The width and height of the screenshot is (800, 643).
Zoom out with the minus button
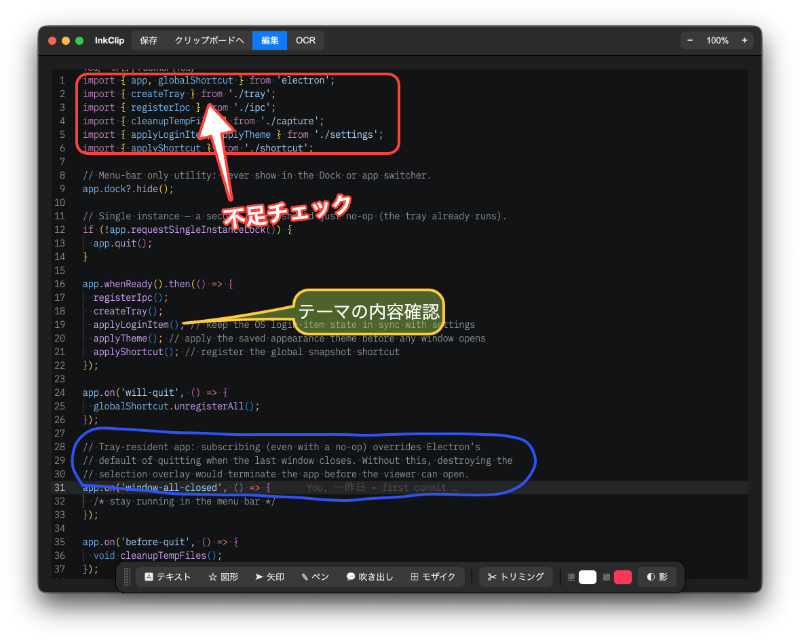690,40
